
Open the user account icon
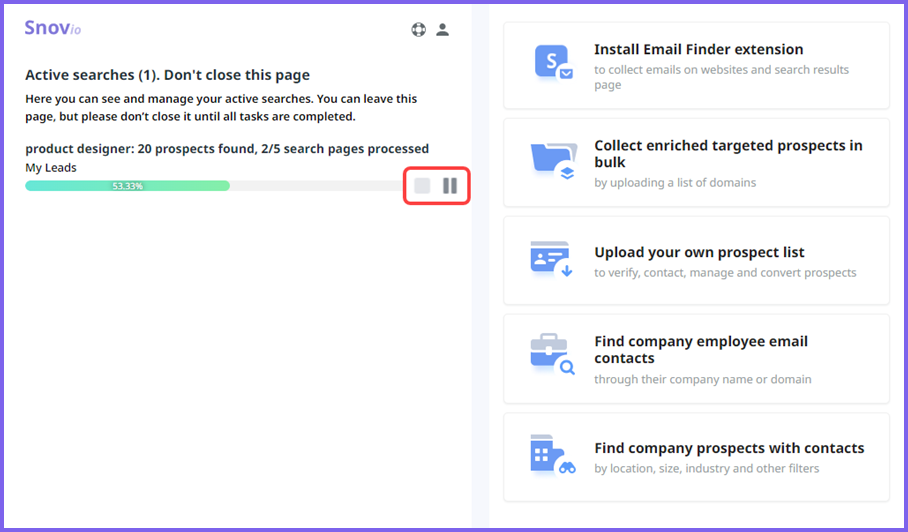(442, 30)
